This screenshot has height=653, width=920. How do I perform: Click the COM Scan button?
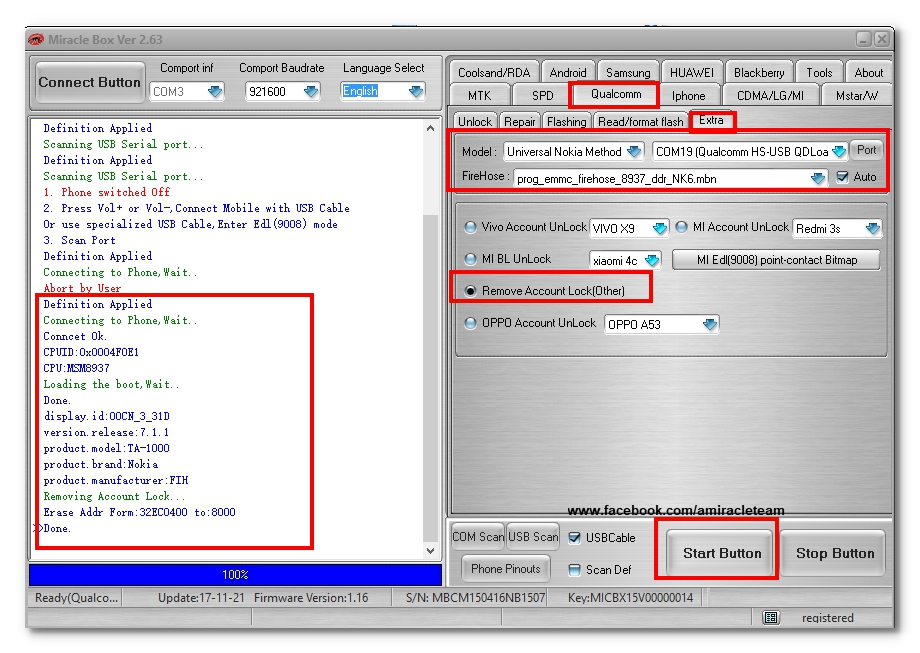pos(478,537)
